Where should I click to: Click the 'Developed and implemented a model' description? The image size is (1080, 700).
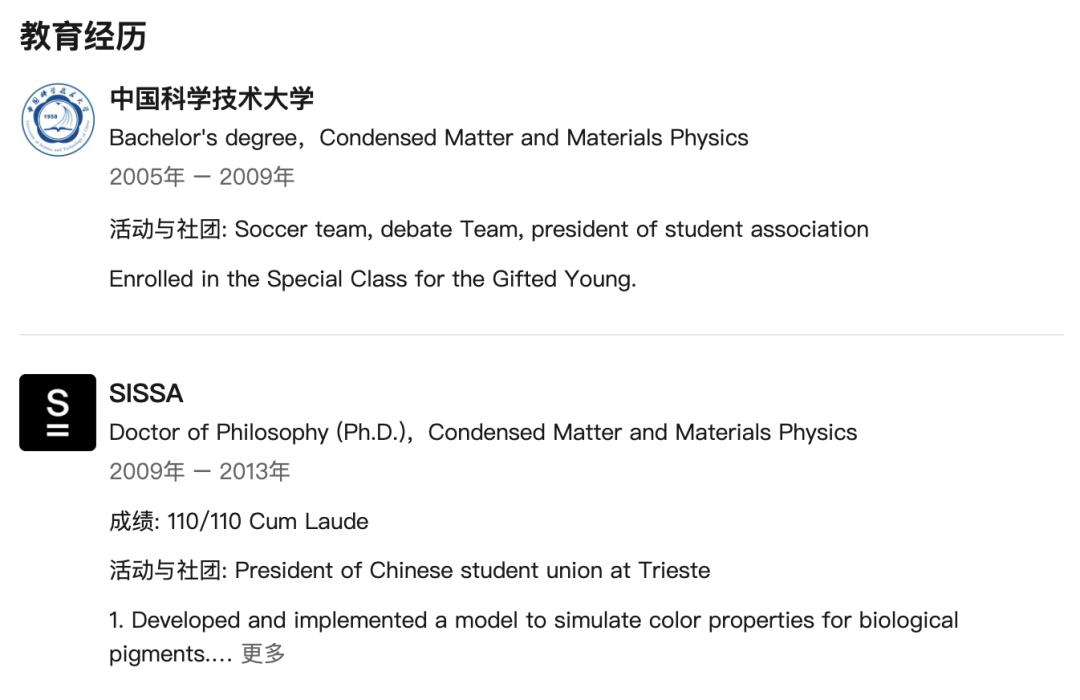pos(533,620)
